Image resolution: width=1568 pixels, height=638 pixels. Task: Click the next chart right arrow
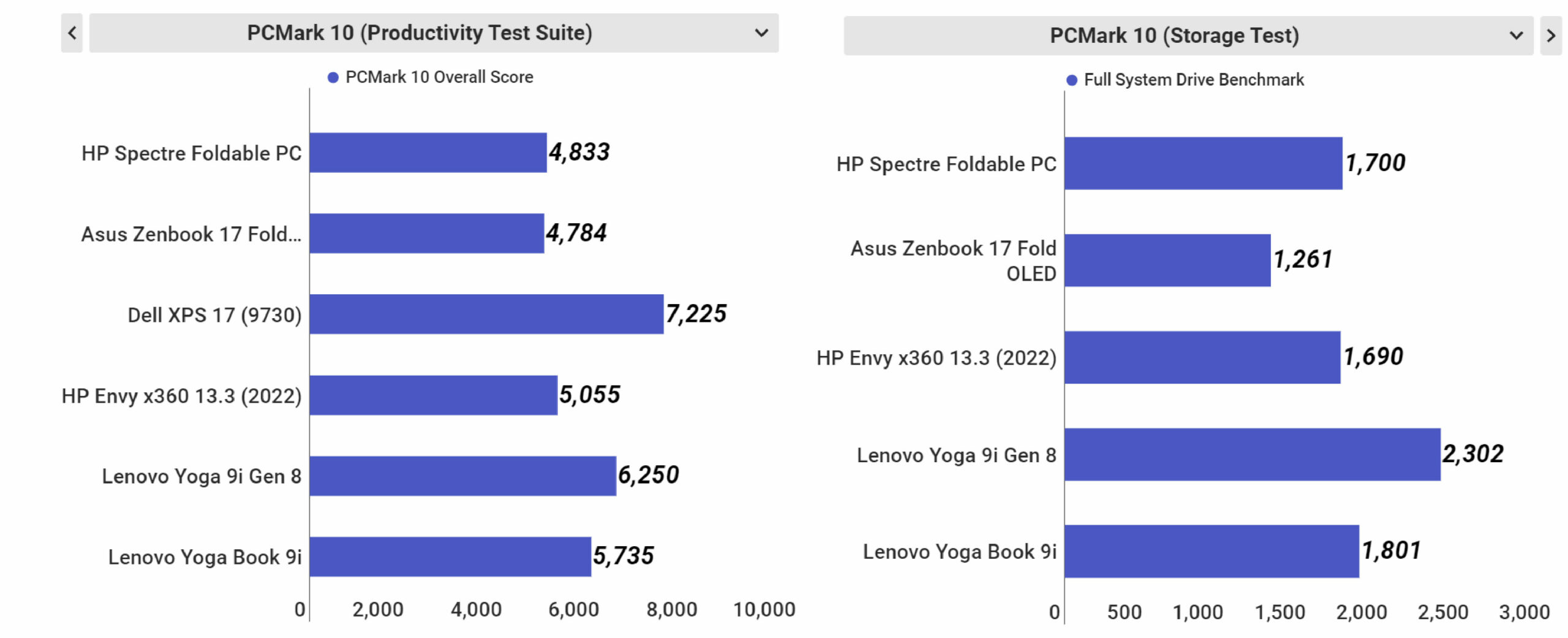coord(1550,36)
